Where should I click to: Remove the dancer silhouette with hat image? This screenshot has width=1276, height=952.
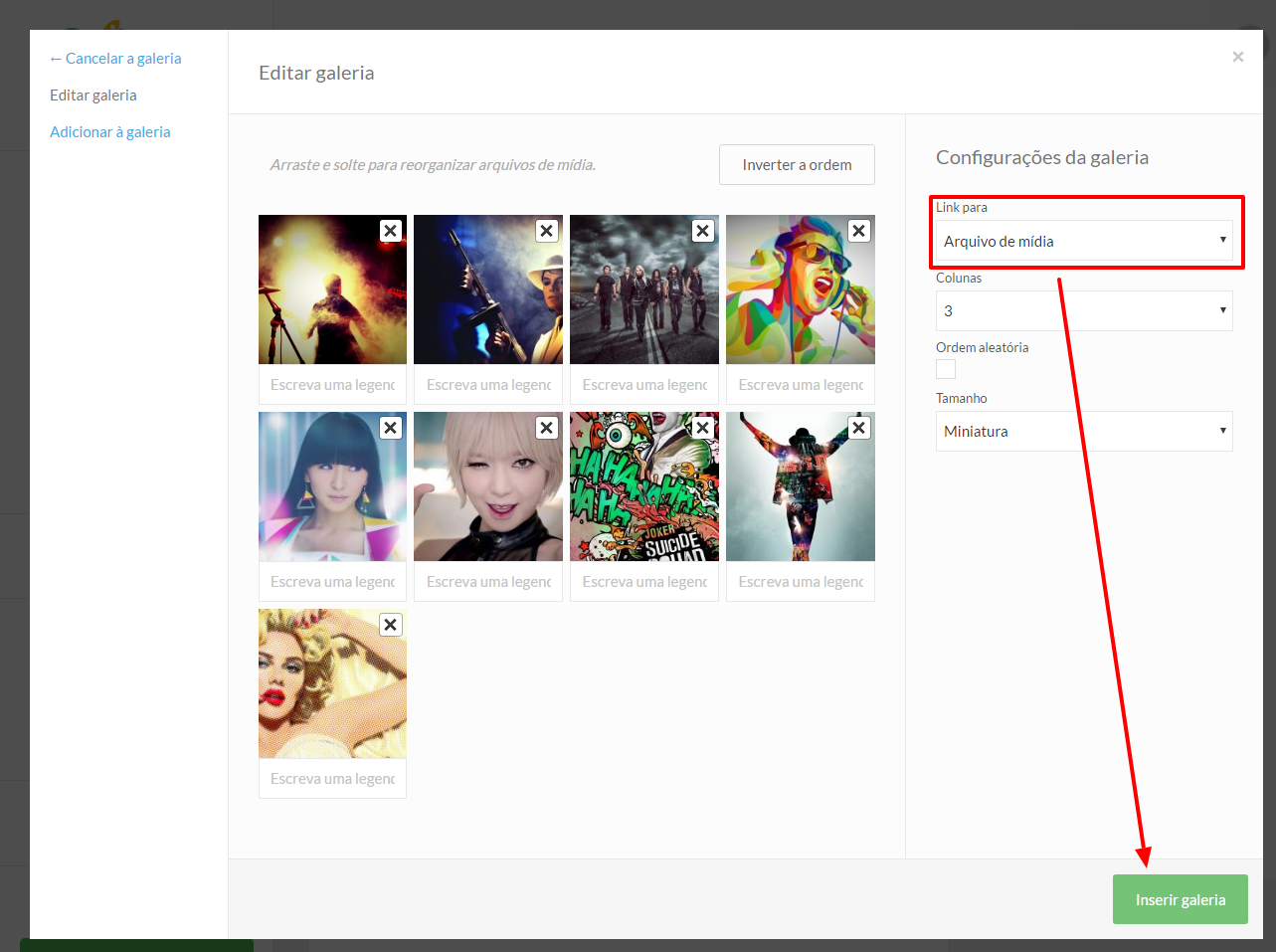[x=859, y=428]
